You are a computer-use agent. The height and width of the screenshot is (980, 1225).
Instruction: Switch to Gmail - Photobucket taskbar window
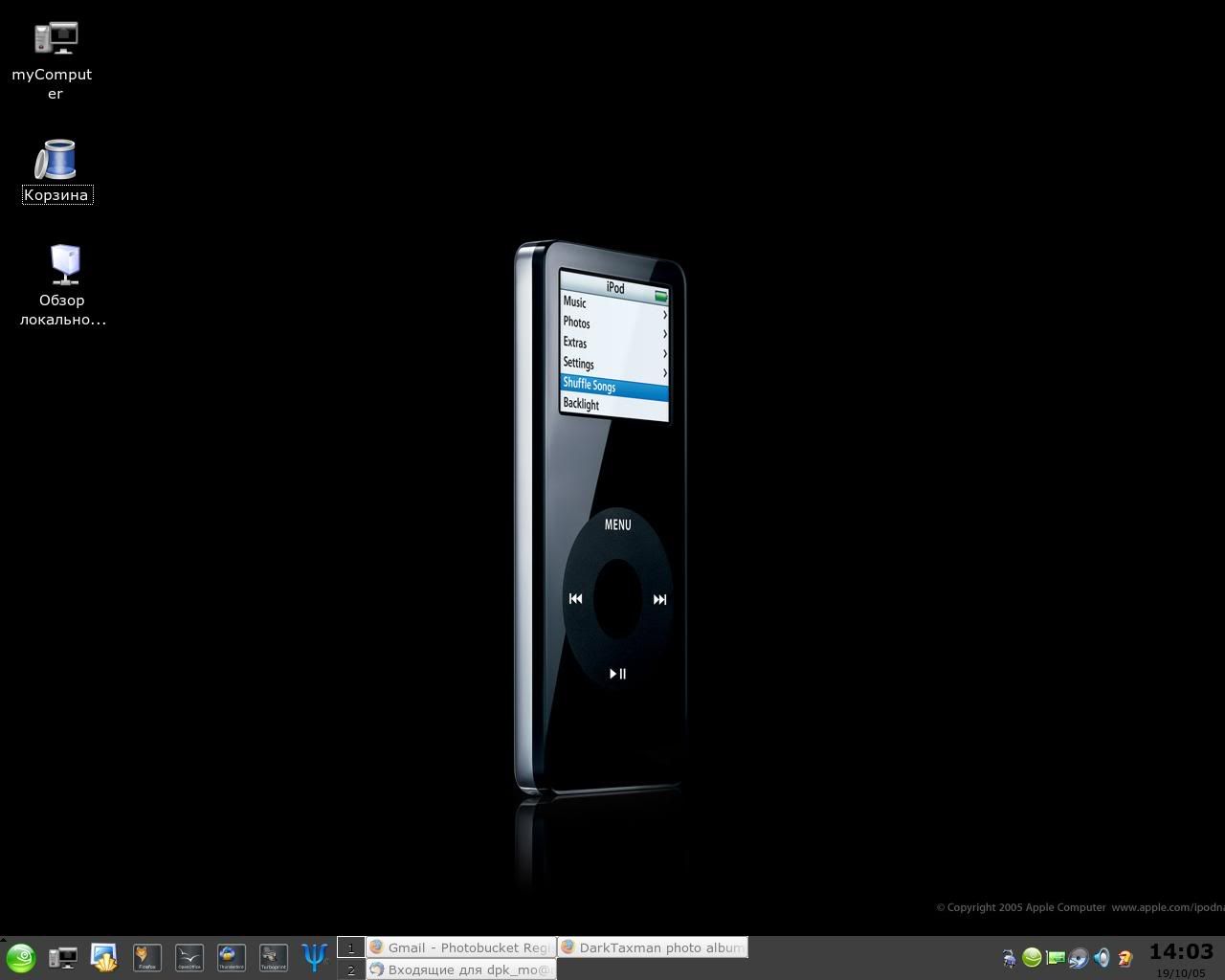point(460,947)
